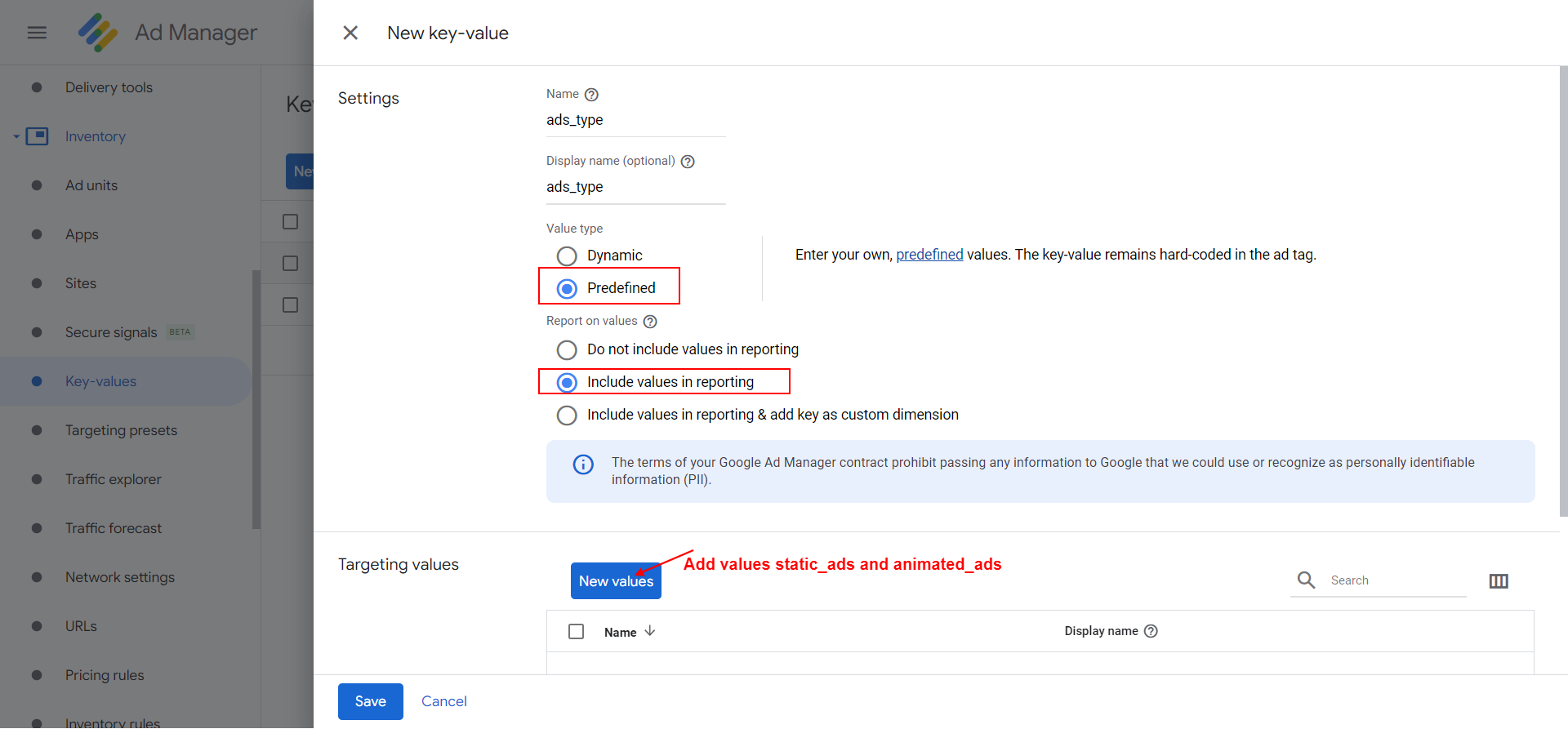Click the search magnifier icon
The height and width of the screenshot is (729, 1568).
(x=1307, y=580)
